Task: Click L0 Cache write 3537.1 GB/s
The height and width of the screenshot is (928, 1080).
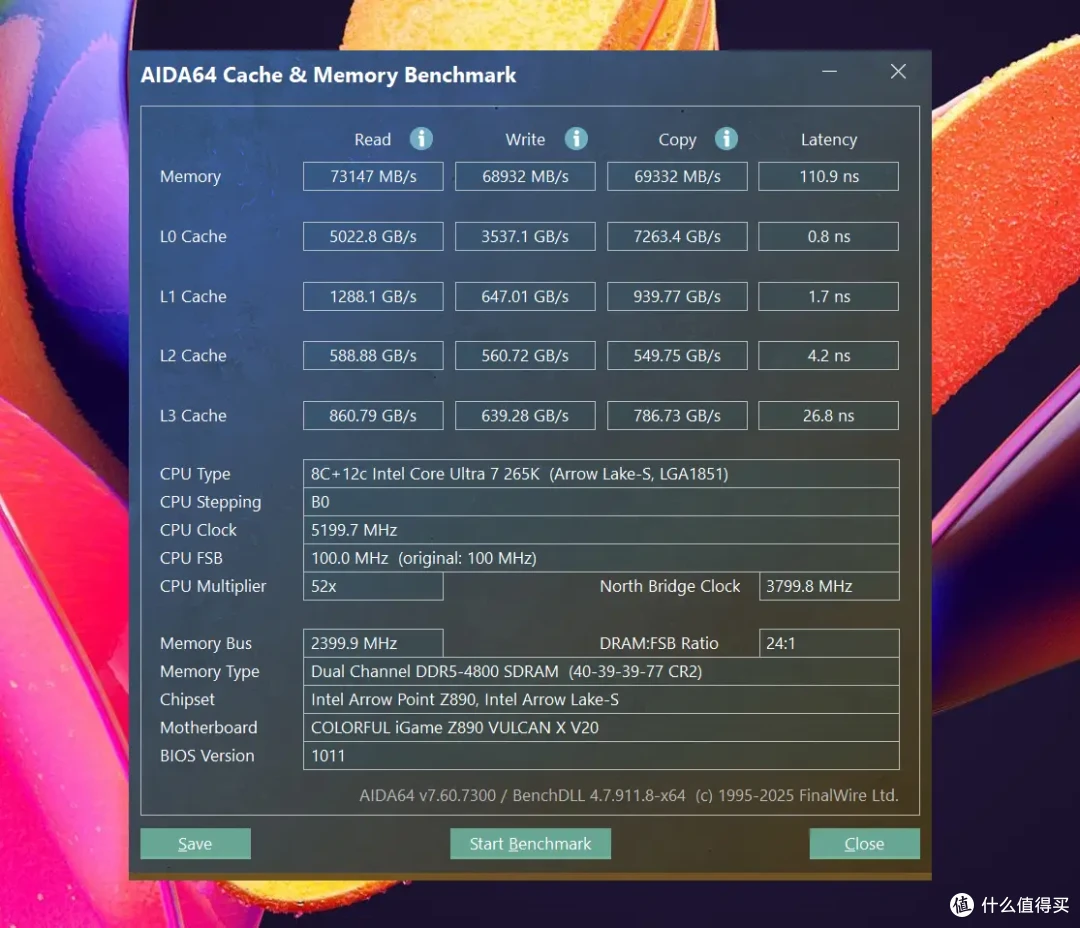Action: point(526,236)
